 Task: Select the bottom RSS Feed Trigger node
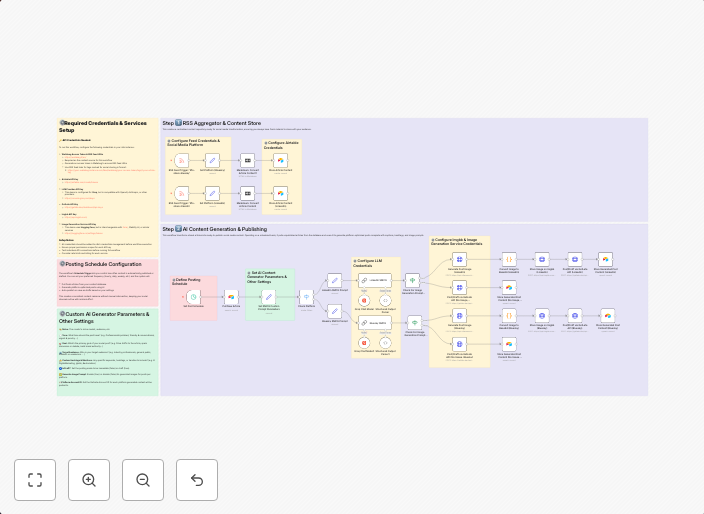(x=181, y=192)
